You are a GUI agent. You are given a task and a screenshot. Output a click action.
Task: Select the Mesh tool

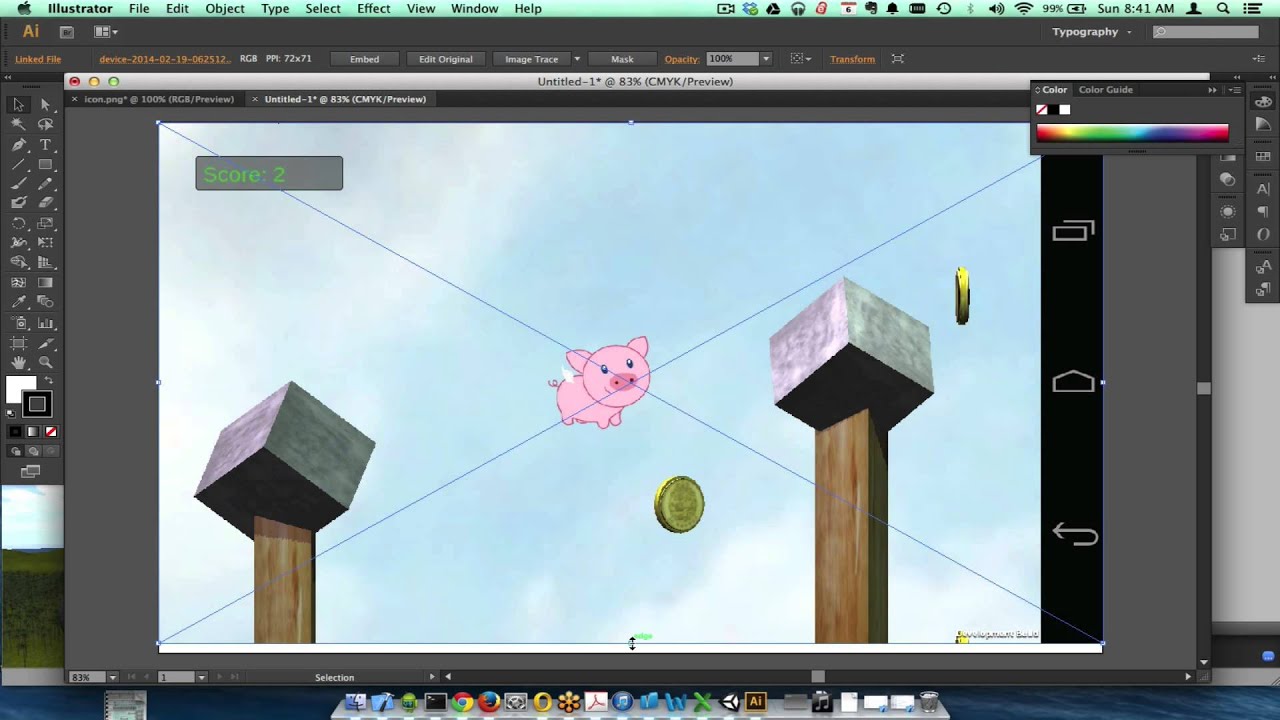click(x=18, y=282)
